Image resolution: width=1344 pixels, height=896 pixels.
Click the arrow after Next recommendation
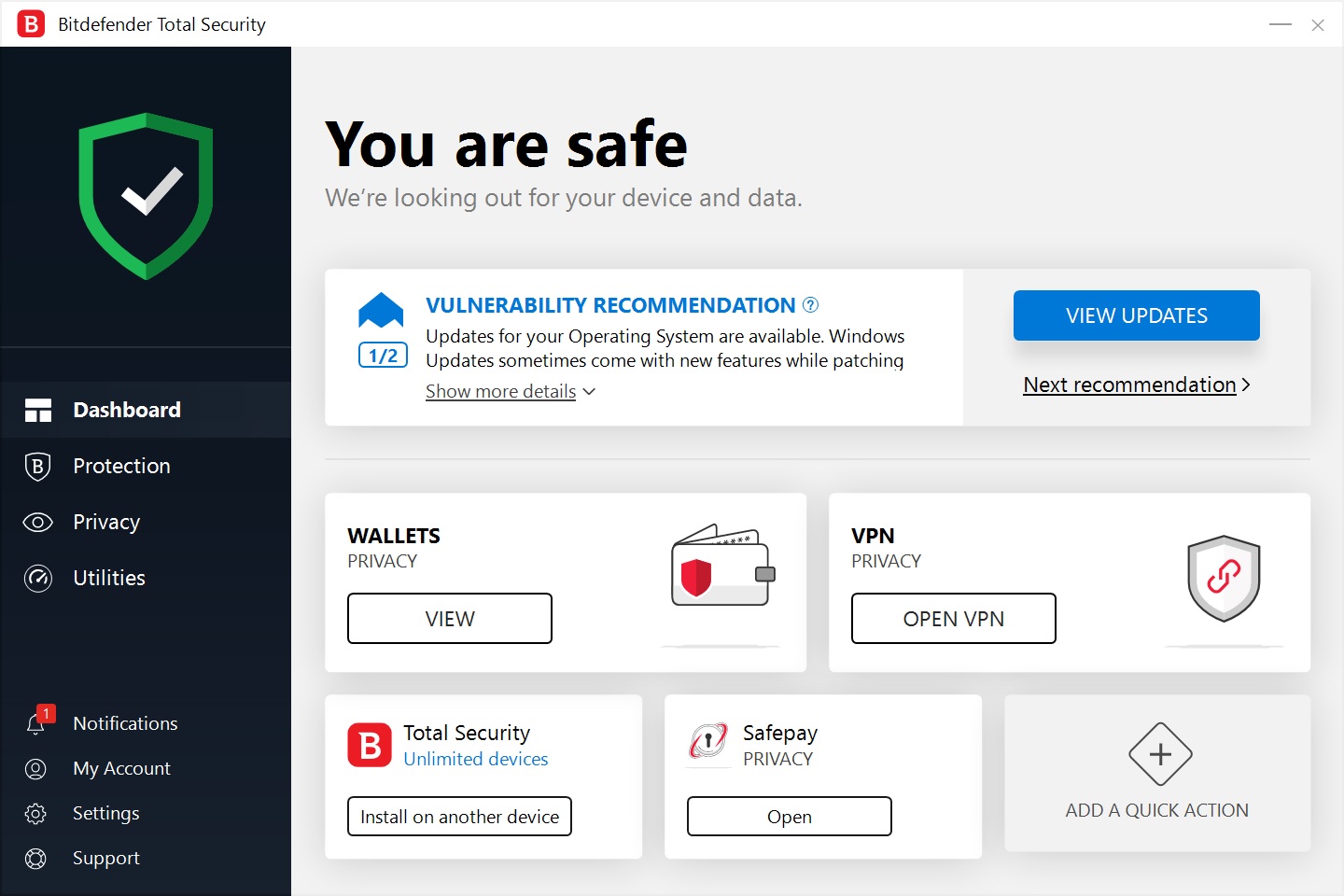1245,385
